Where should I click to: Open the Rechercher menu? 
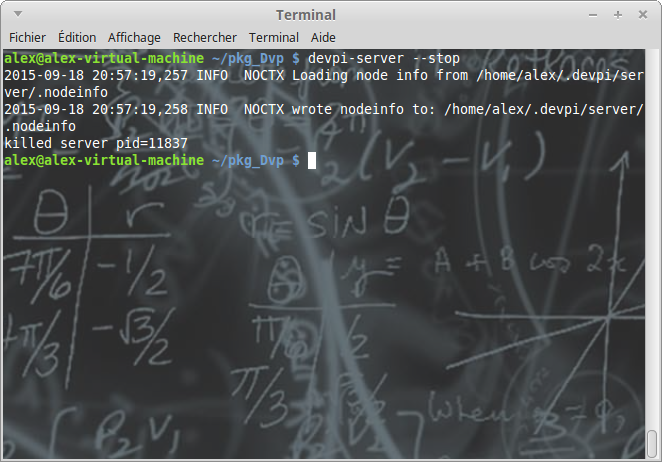click(205, 37)
